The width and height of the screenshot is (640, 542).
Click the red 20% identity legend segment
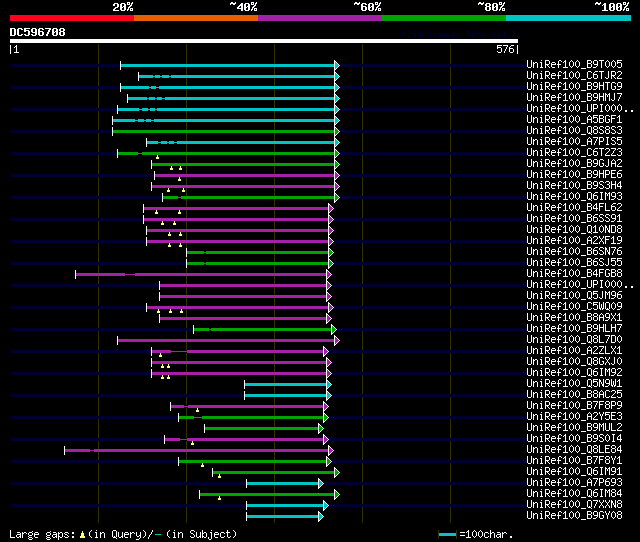point(72,18)
